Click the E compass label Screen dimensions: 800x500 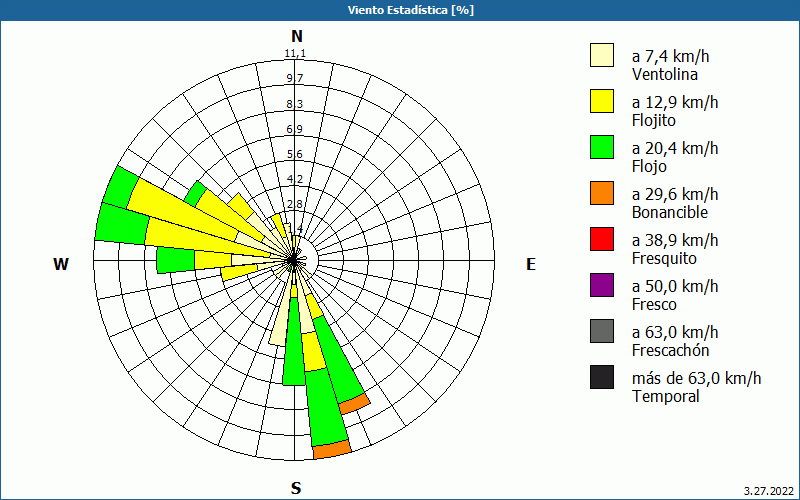point(531,264)
